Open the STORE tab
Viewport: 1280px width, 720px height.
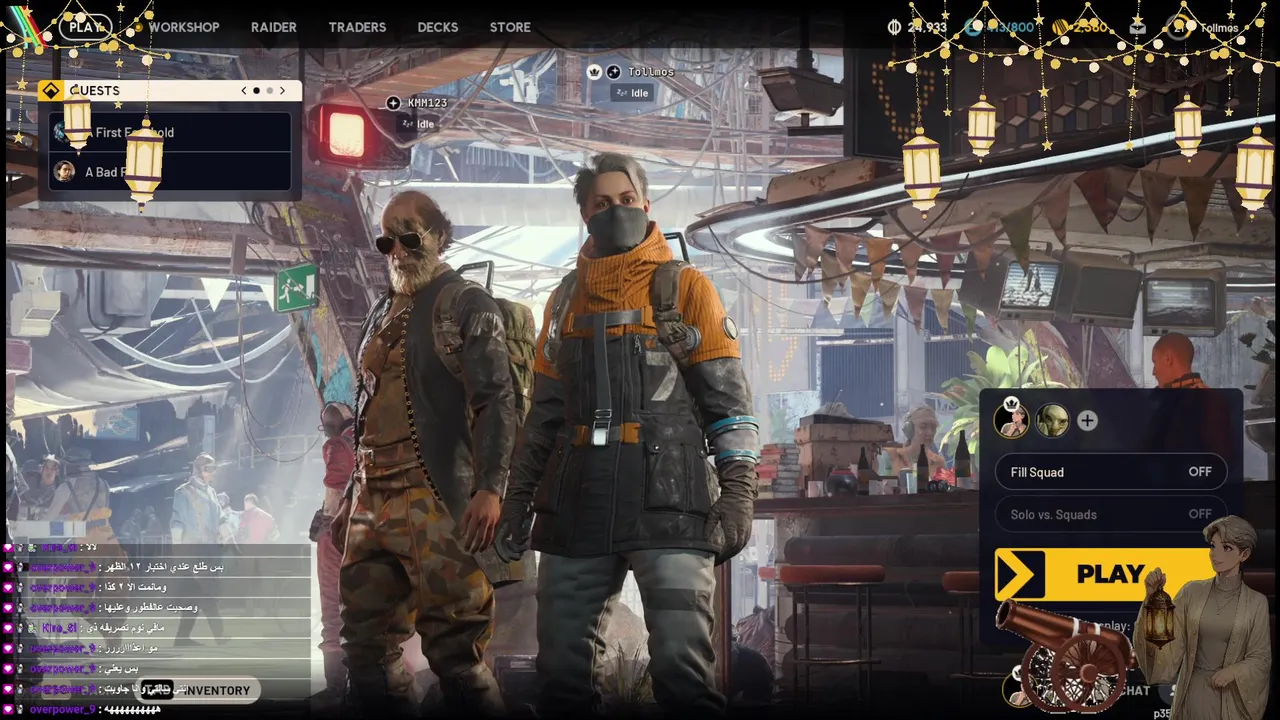510,27
